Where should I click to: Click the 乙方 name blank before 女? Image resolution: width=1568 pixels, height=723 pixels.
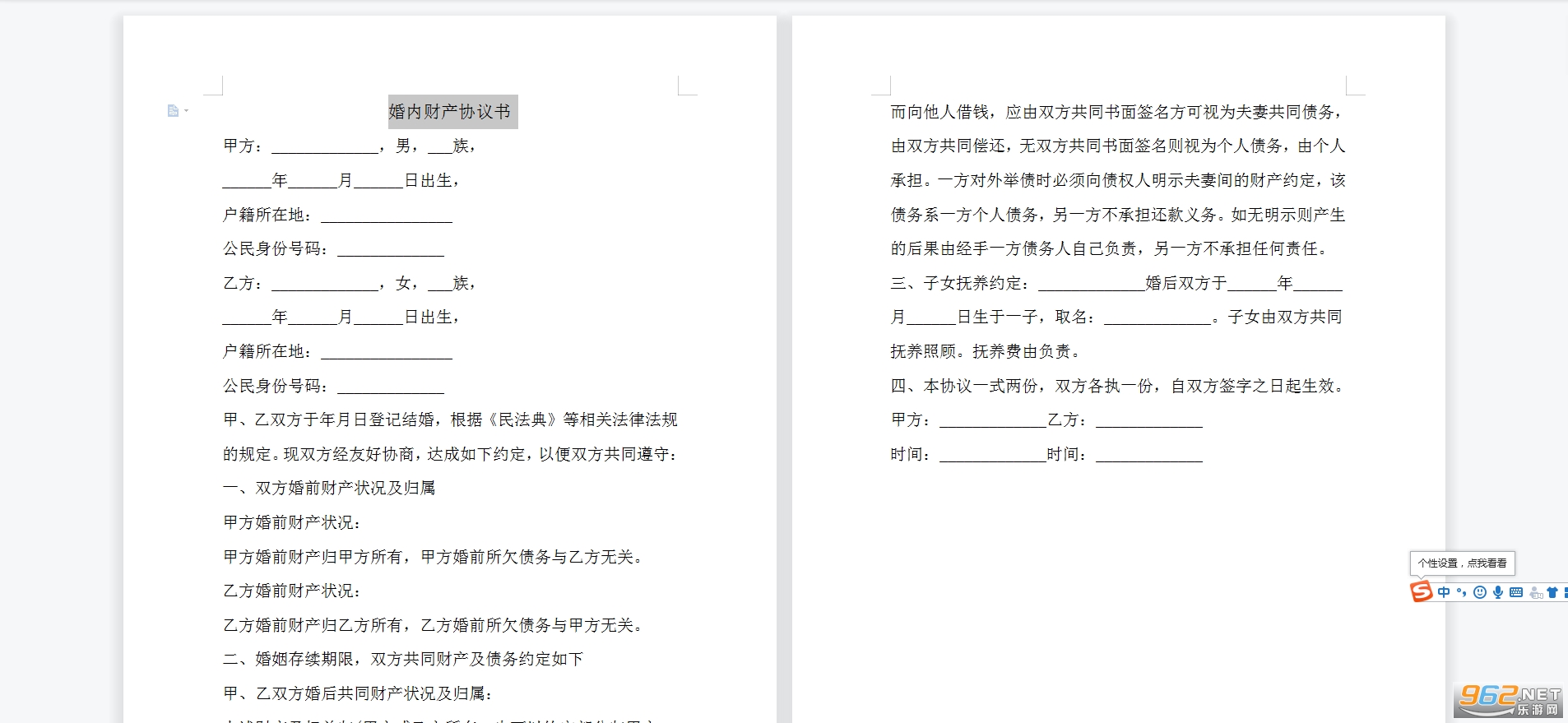(325, 284)
